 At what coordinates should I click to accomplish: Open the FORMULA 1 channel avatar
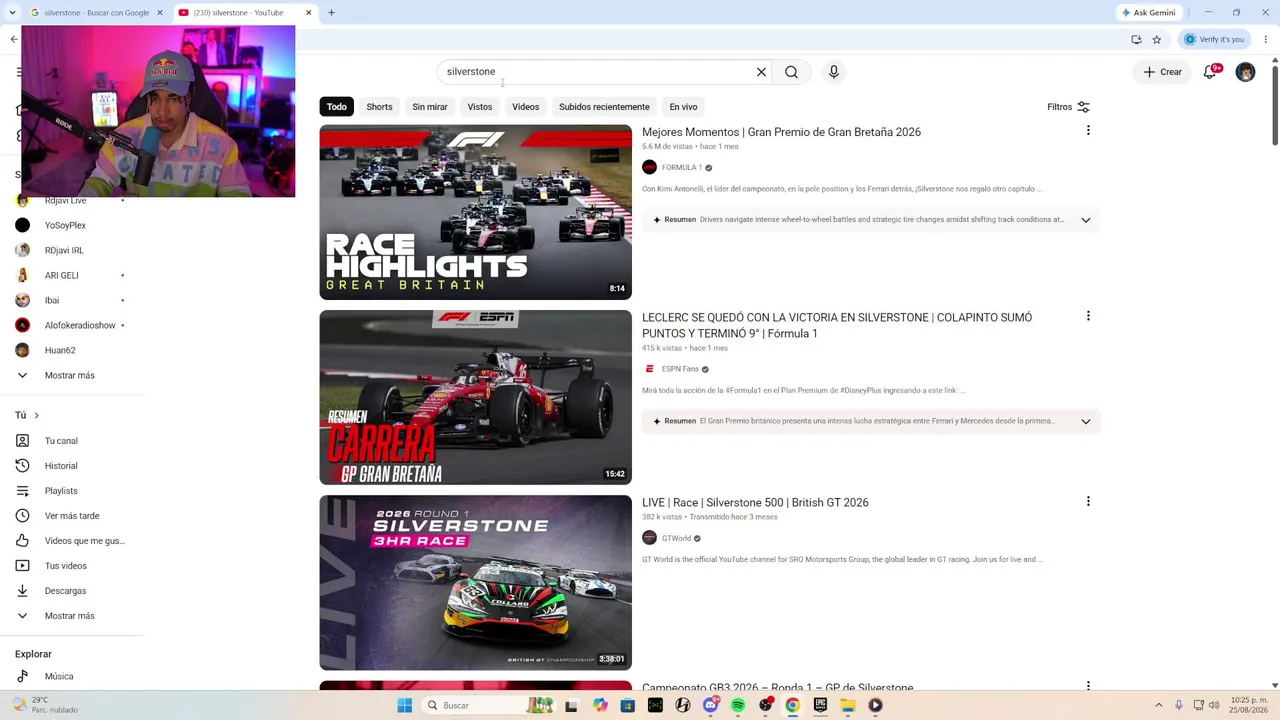[649, 167]
